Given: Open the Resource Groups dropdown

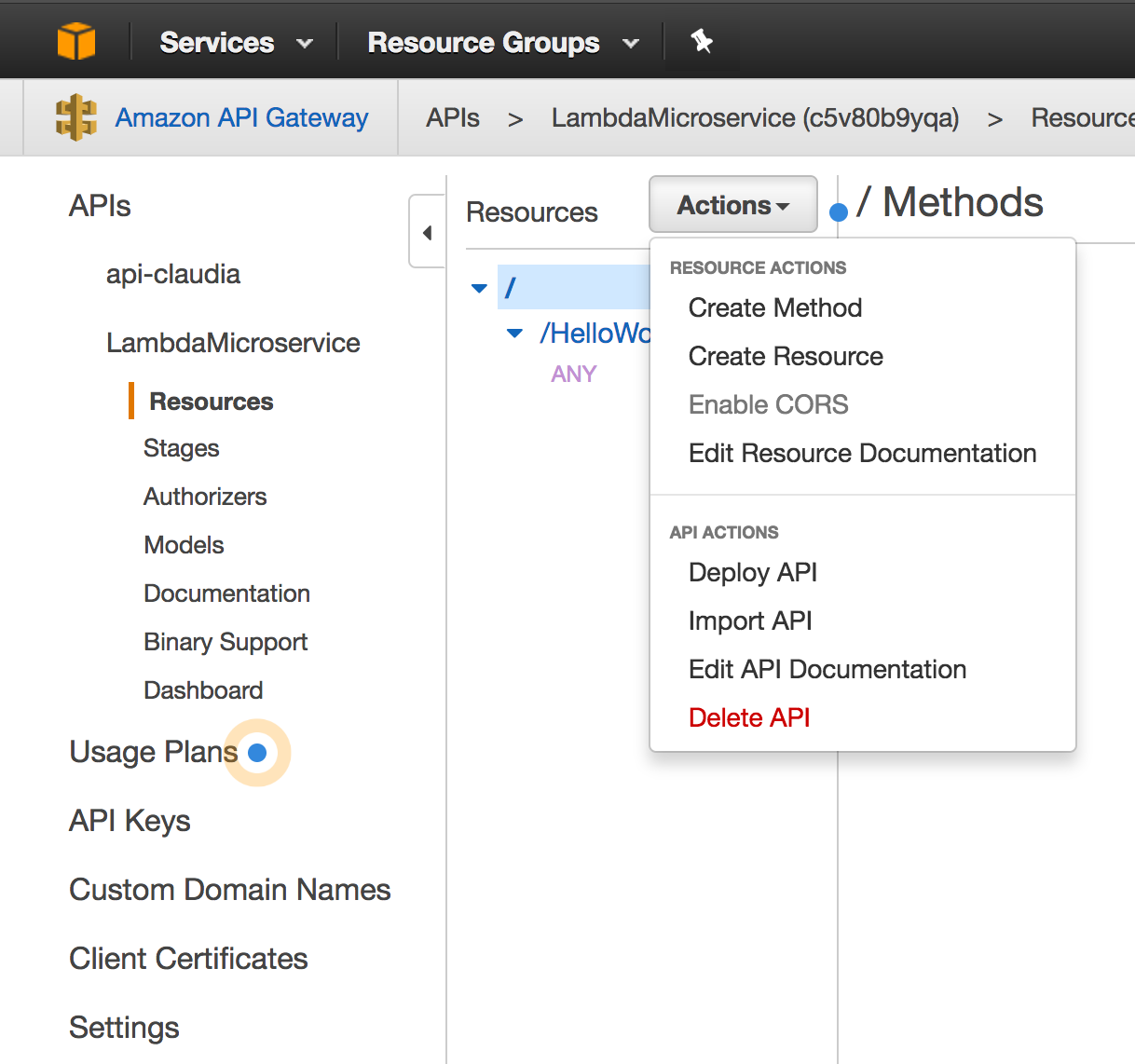Looking at the screenshot, I should 502,43.
